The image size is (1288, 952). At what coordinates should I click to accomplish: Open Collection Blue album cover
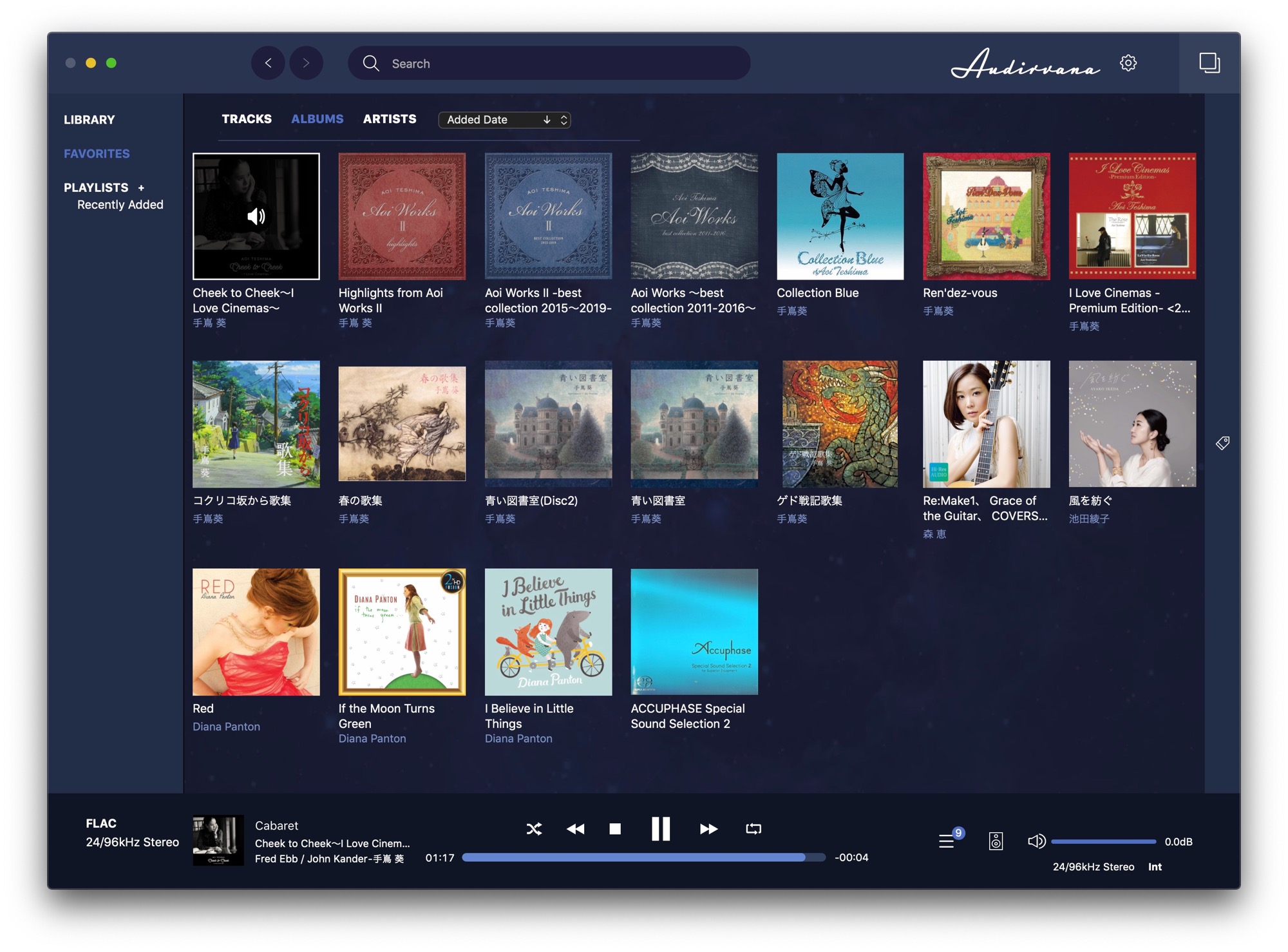point(840,216)
